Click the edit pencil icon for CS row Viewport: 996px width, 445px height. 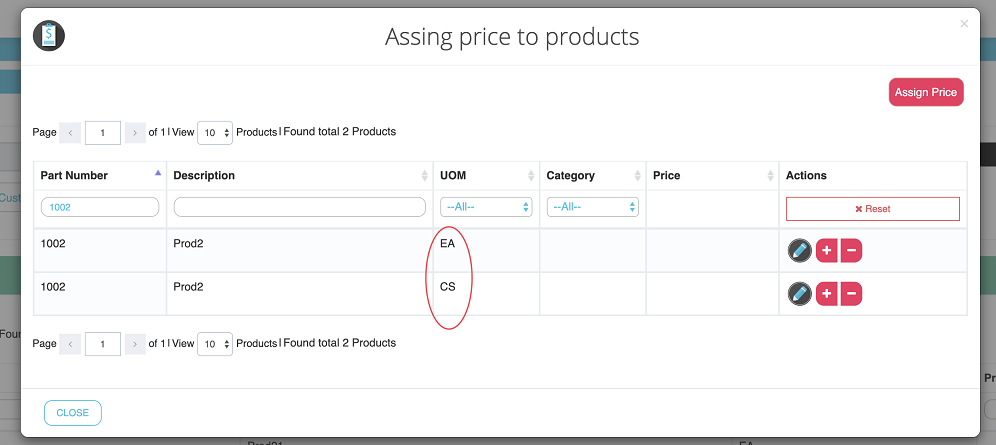tap(799, 293)
